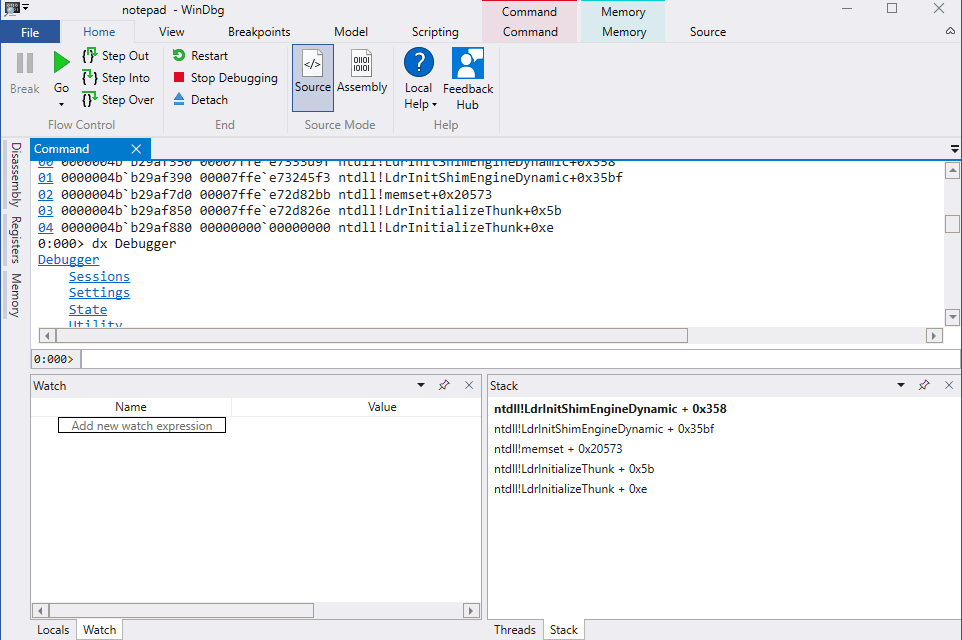
Task: Click the Sessions link
Action: [99, 276]
